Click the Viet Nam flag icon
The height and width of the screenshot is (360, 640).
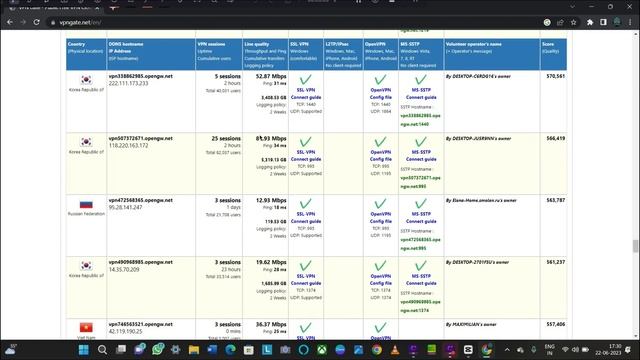(x=86, y=327)
